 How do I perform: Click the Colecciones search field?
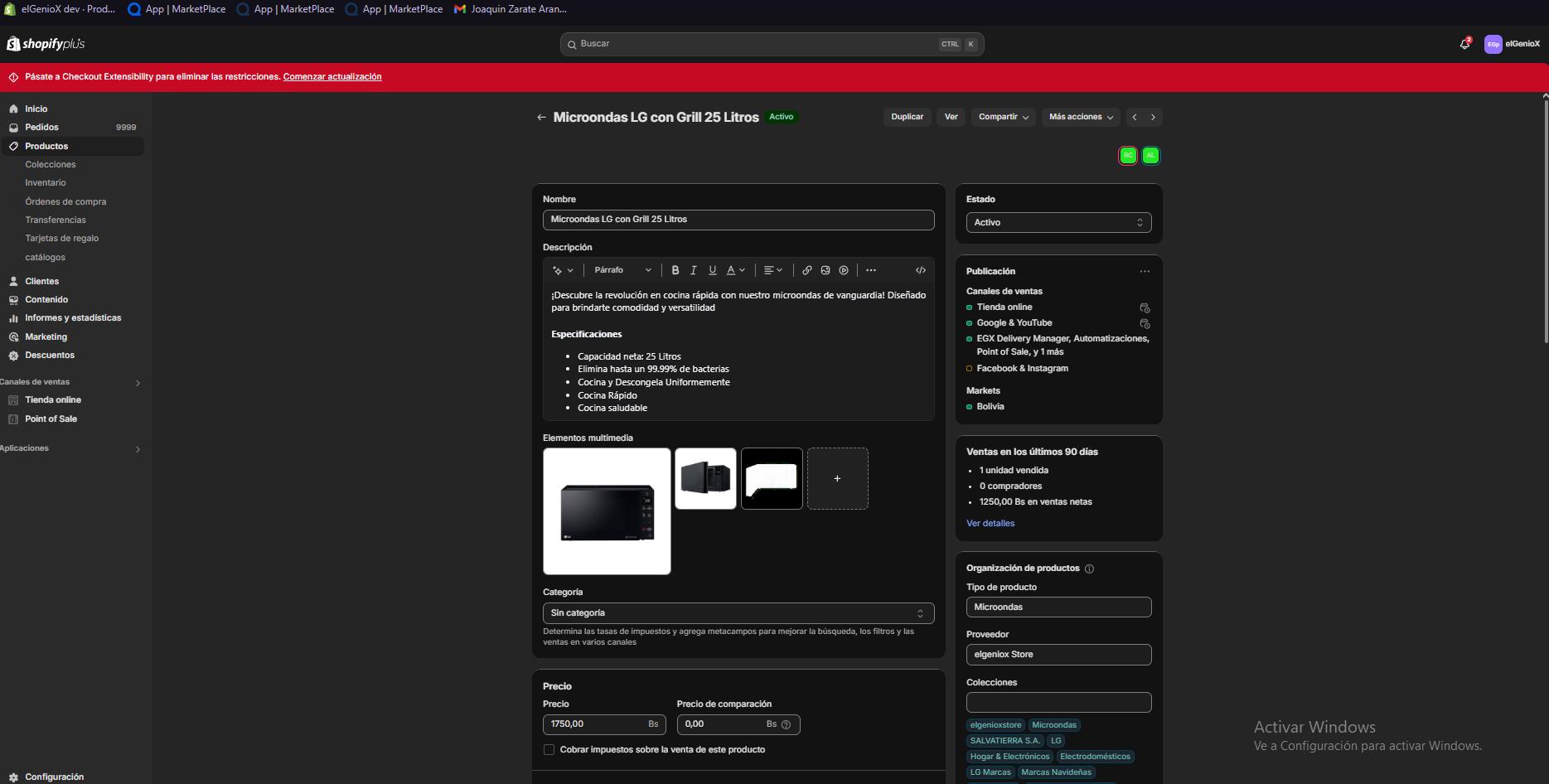(x=1058, y=703)
